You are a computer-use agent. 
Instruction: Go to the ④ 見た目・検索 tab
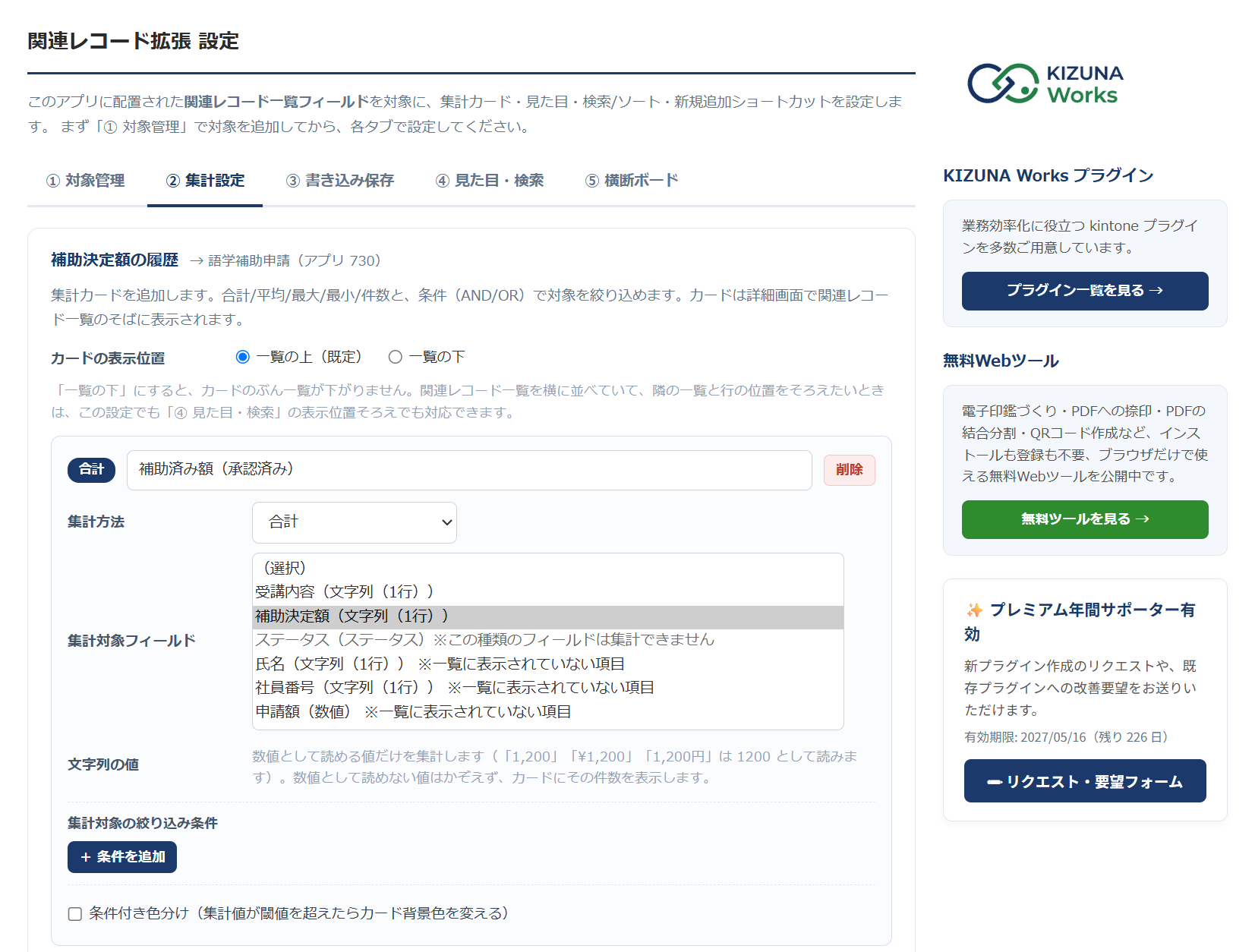click(490, 181)
